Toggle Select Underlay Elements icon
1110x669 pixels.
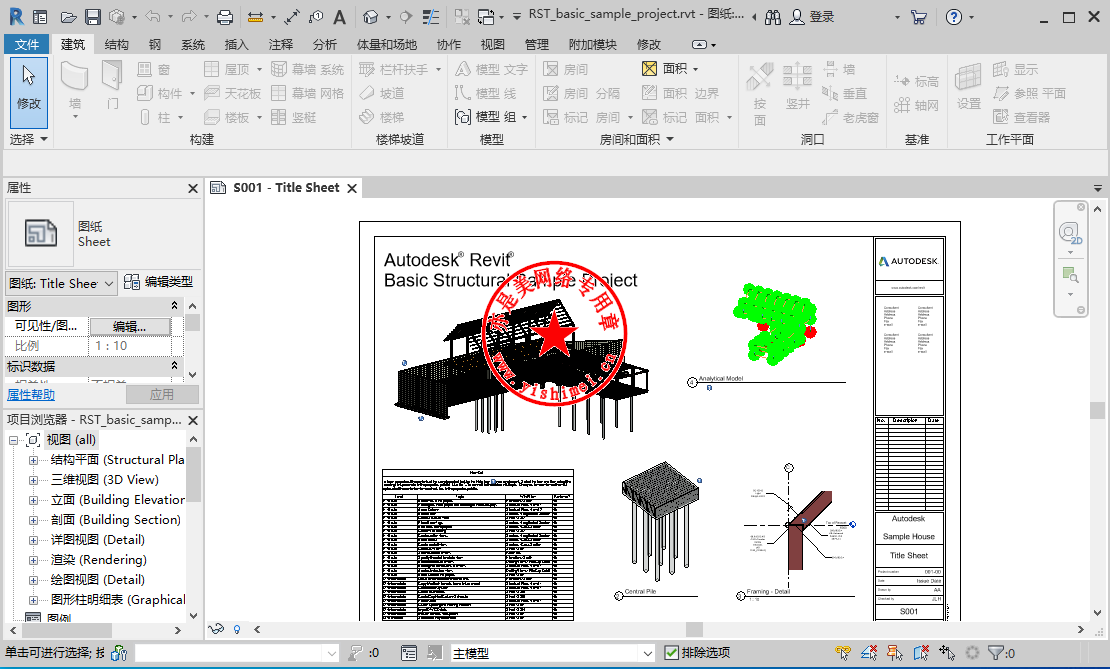click(869, 653)
